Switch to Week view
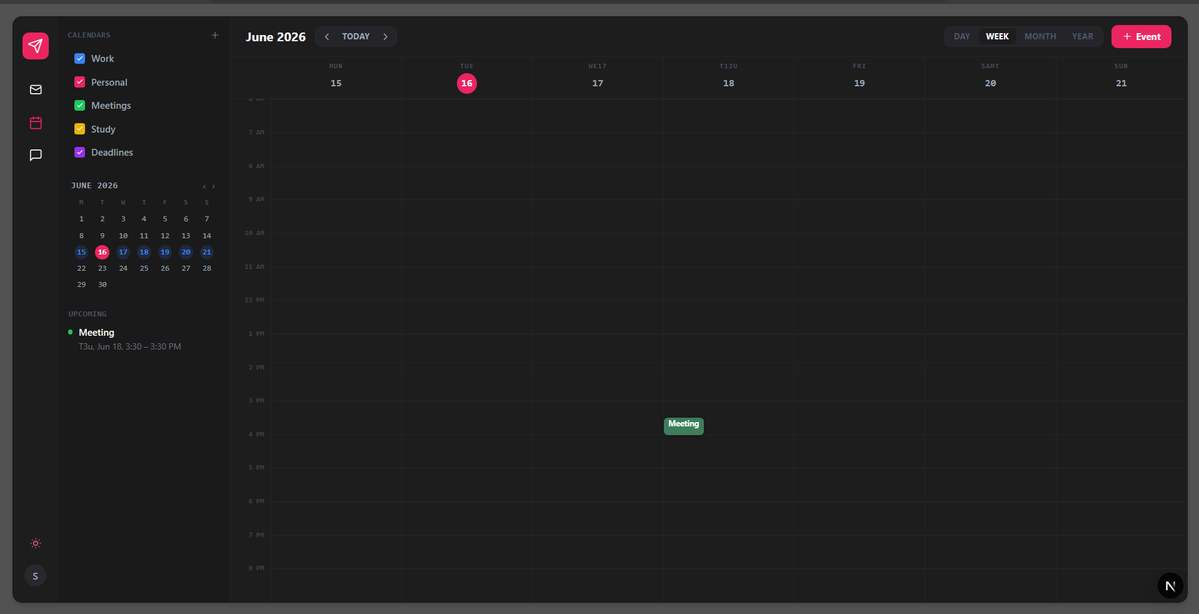The width and height of the screenshot is (1199, 614). [997, 37]
